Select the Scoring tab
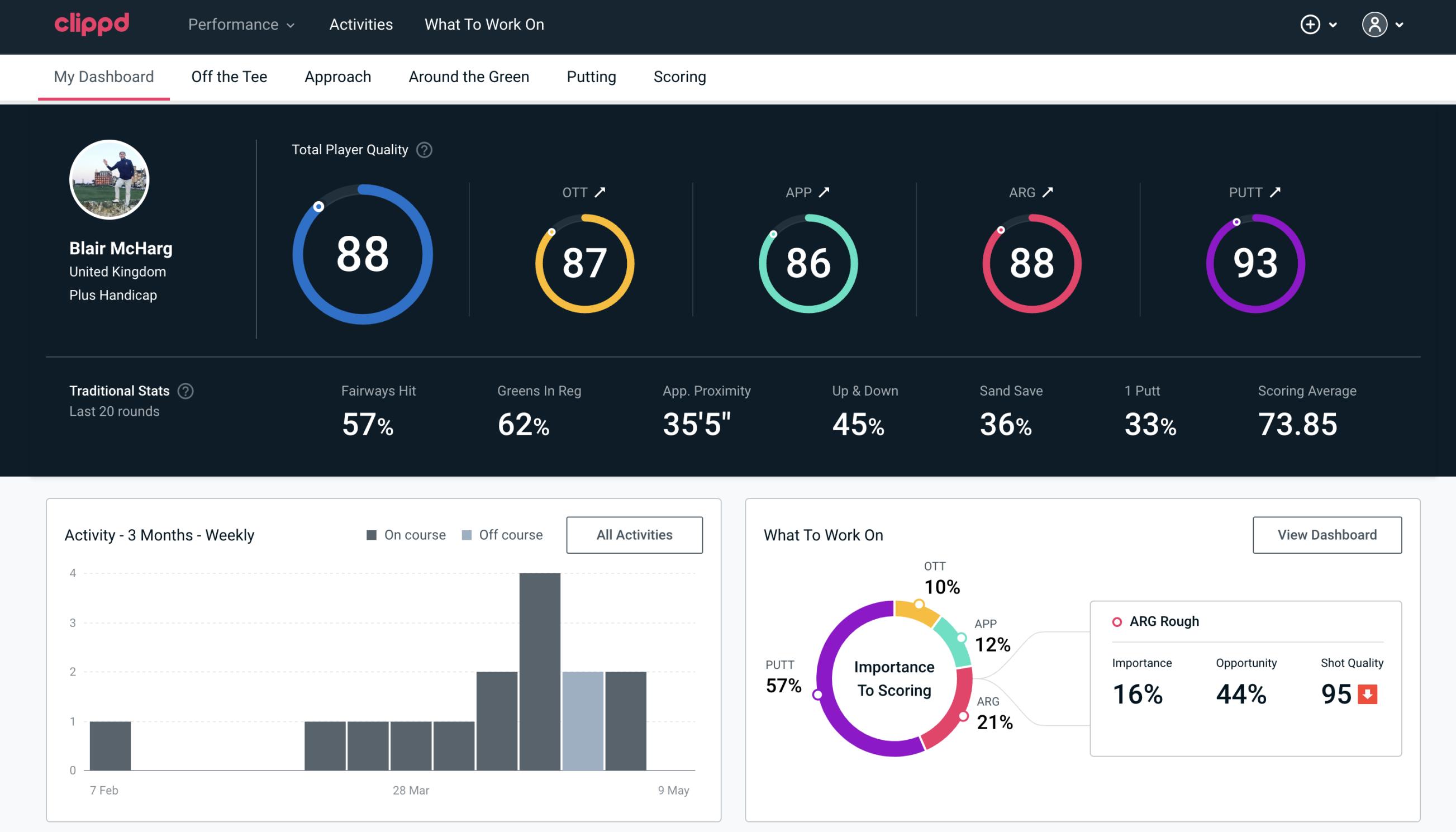Screen dimensions: 1456x832 pyautogui.click(x=680, y=76)
